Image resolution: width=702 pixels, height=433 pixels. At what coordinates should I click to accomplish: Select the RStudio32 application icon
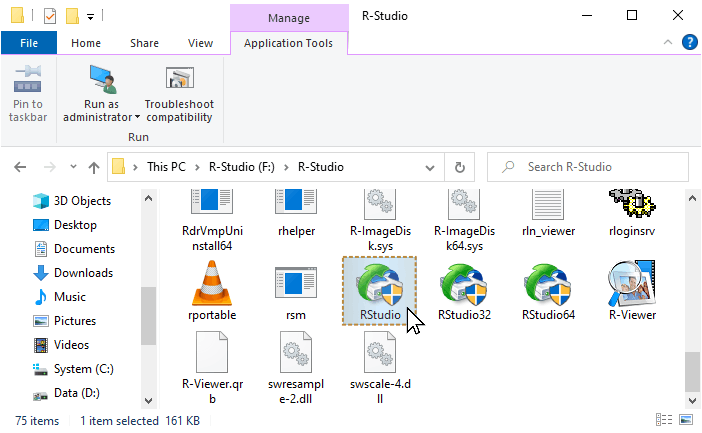click(x=464, y=285)
